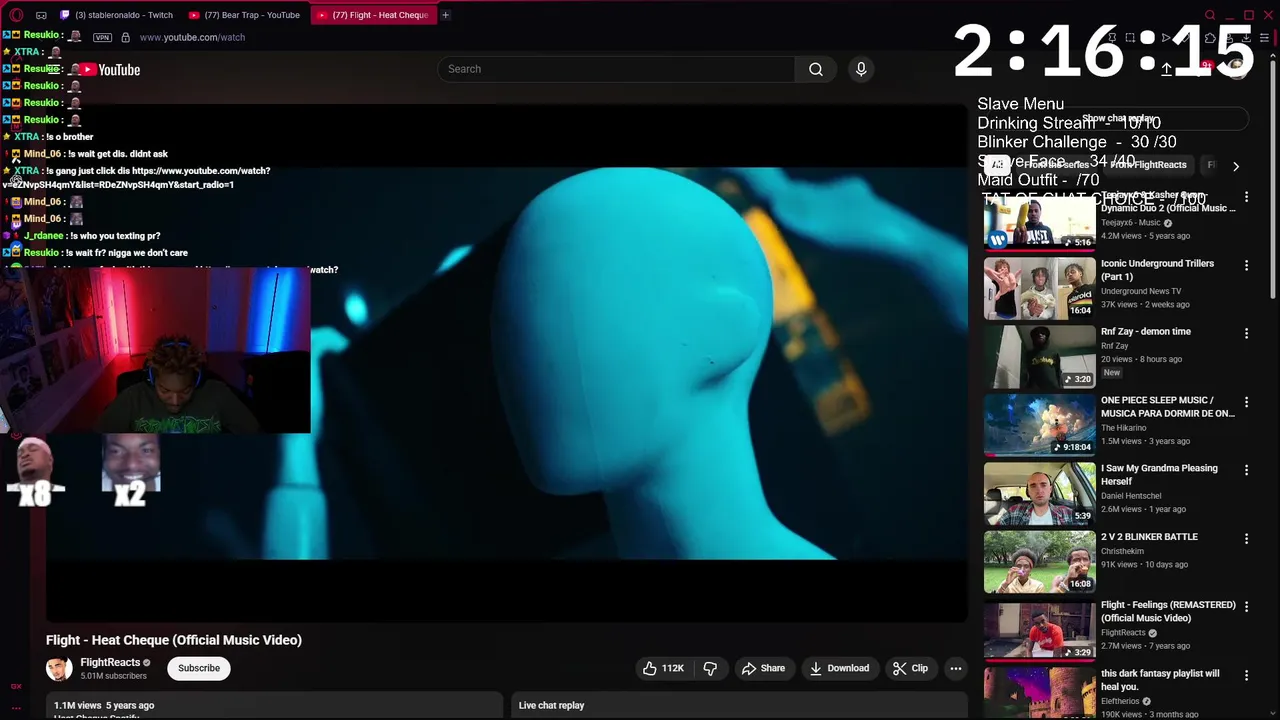The image size is (1280, 720).
Task: Show more chips with right arrow
Action: tap(1236, 166)
